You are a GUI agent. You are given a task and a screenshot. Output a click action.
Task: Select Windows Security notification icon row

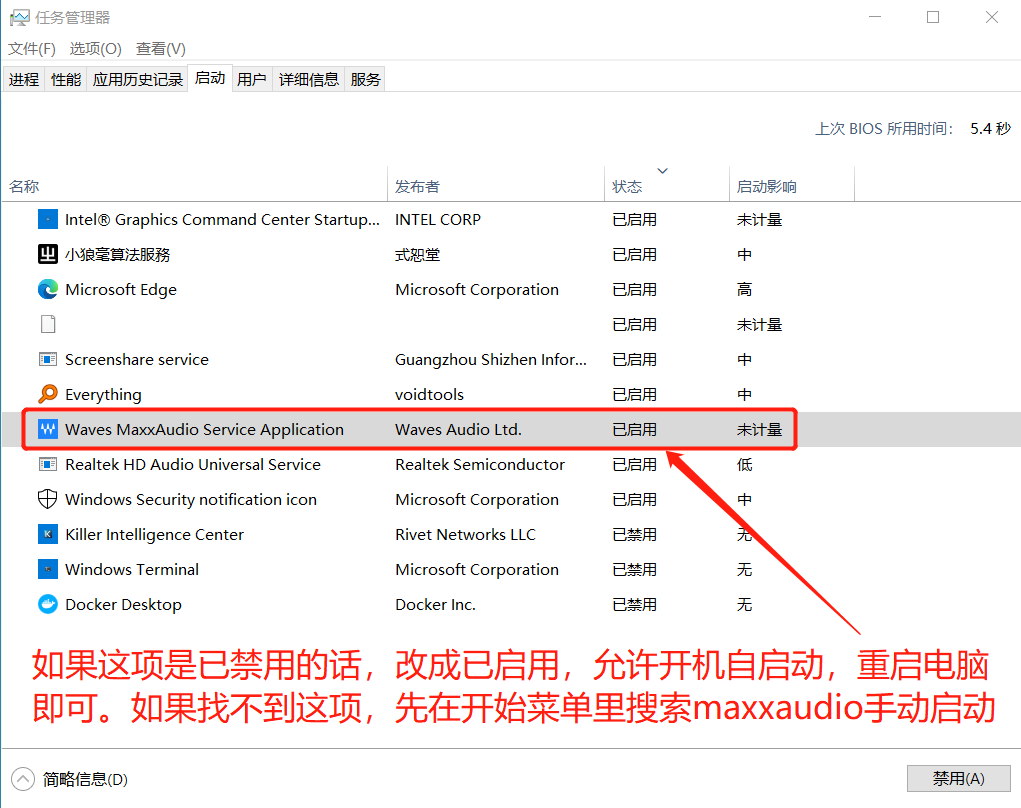pos(510,499)
